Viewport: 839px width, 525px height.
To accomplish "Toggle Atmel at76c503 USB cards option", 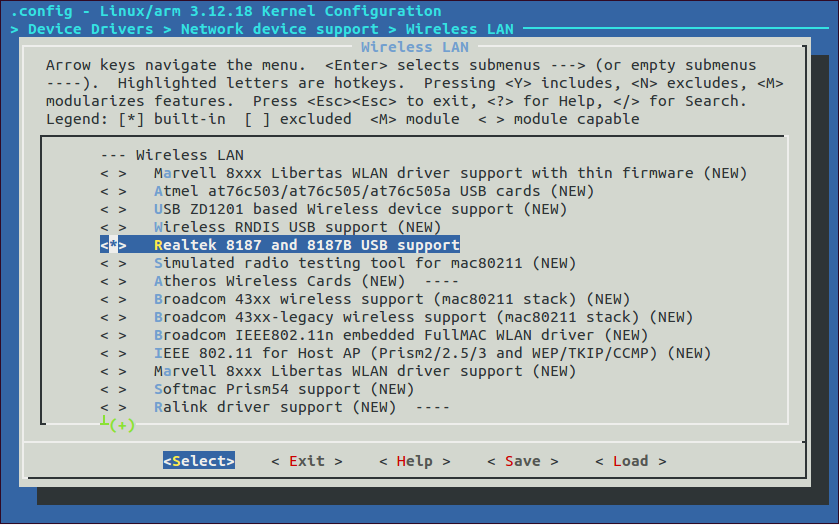I will 347,191.
